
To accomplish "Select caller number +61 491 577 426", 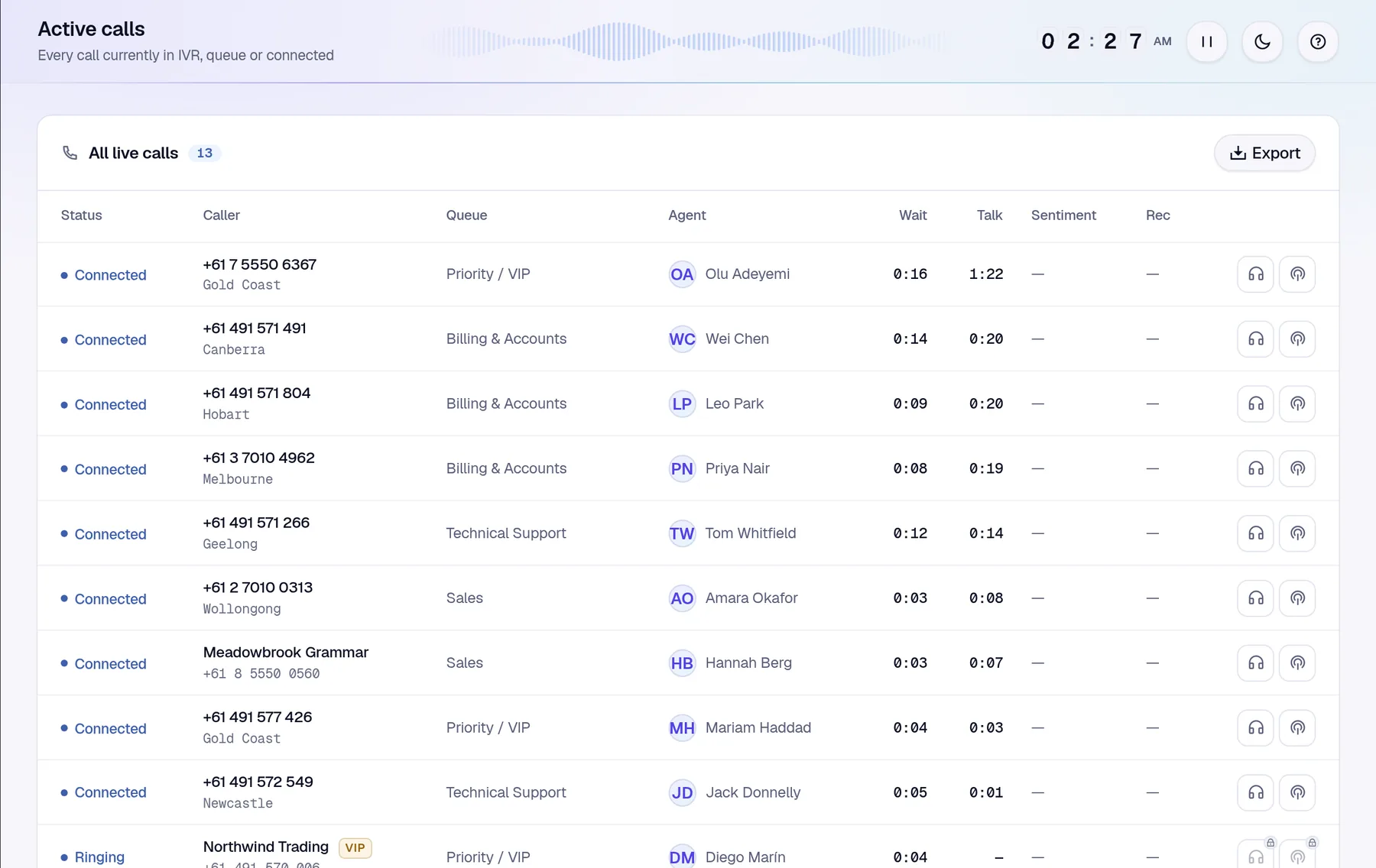I will pyautogui.click(x=257, y=717).
